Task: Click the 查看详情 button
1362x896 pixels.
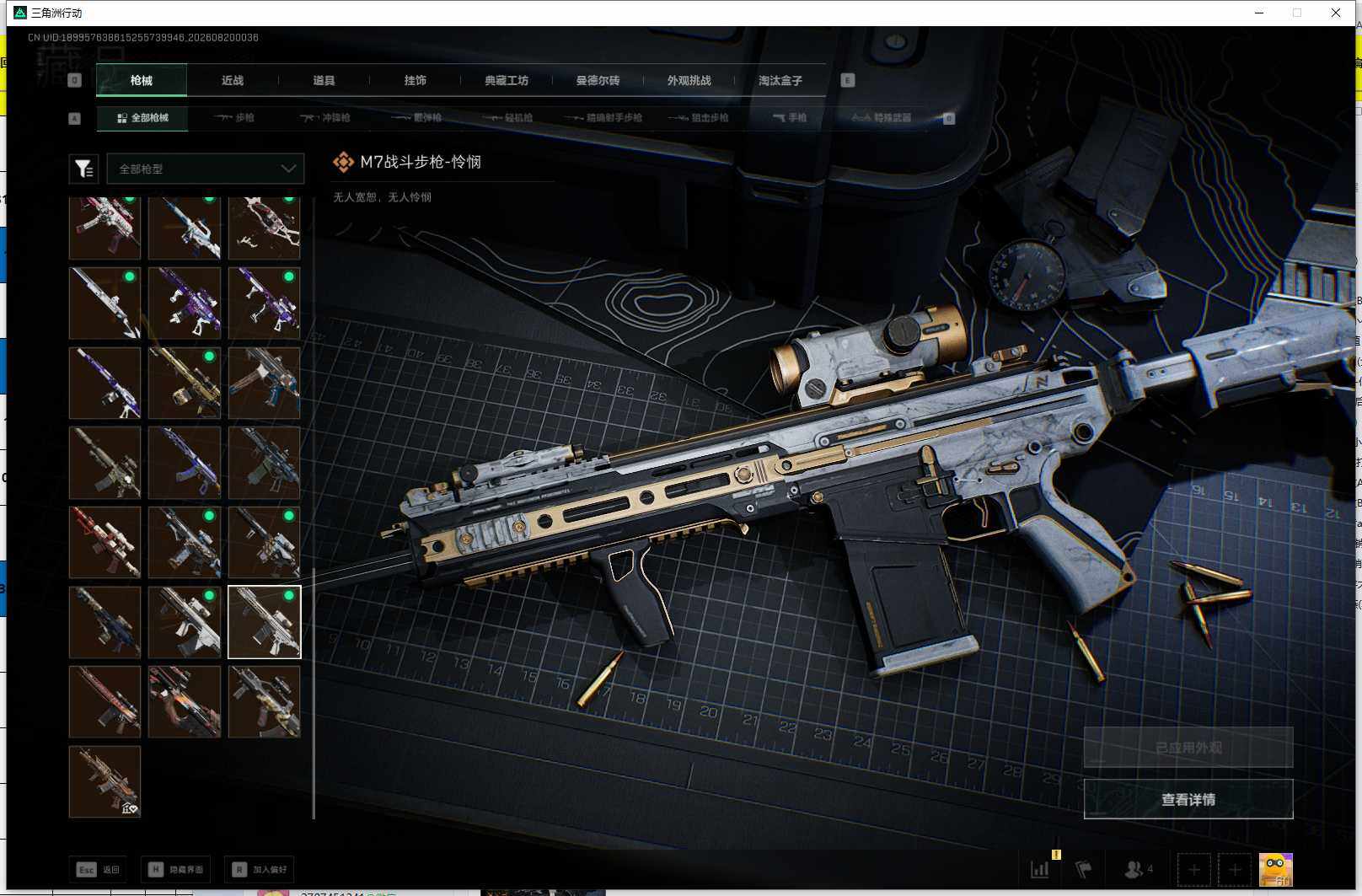Action: pos(1188,799)
